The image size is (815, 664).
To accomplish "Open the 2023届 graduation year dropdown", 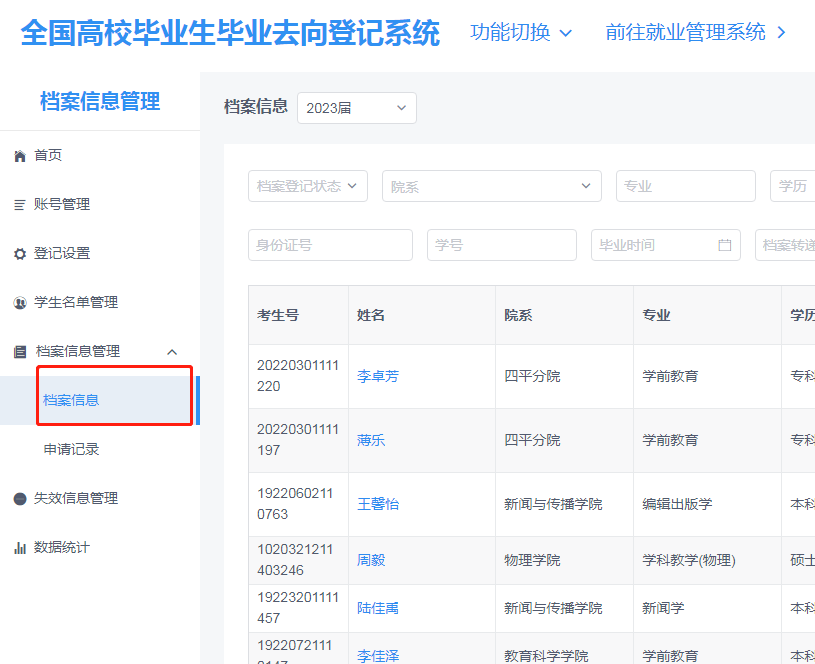I will pos(356,108).
